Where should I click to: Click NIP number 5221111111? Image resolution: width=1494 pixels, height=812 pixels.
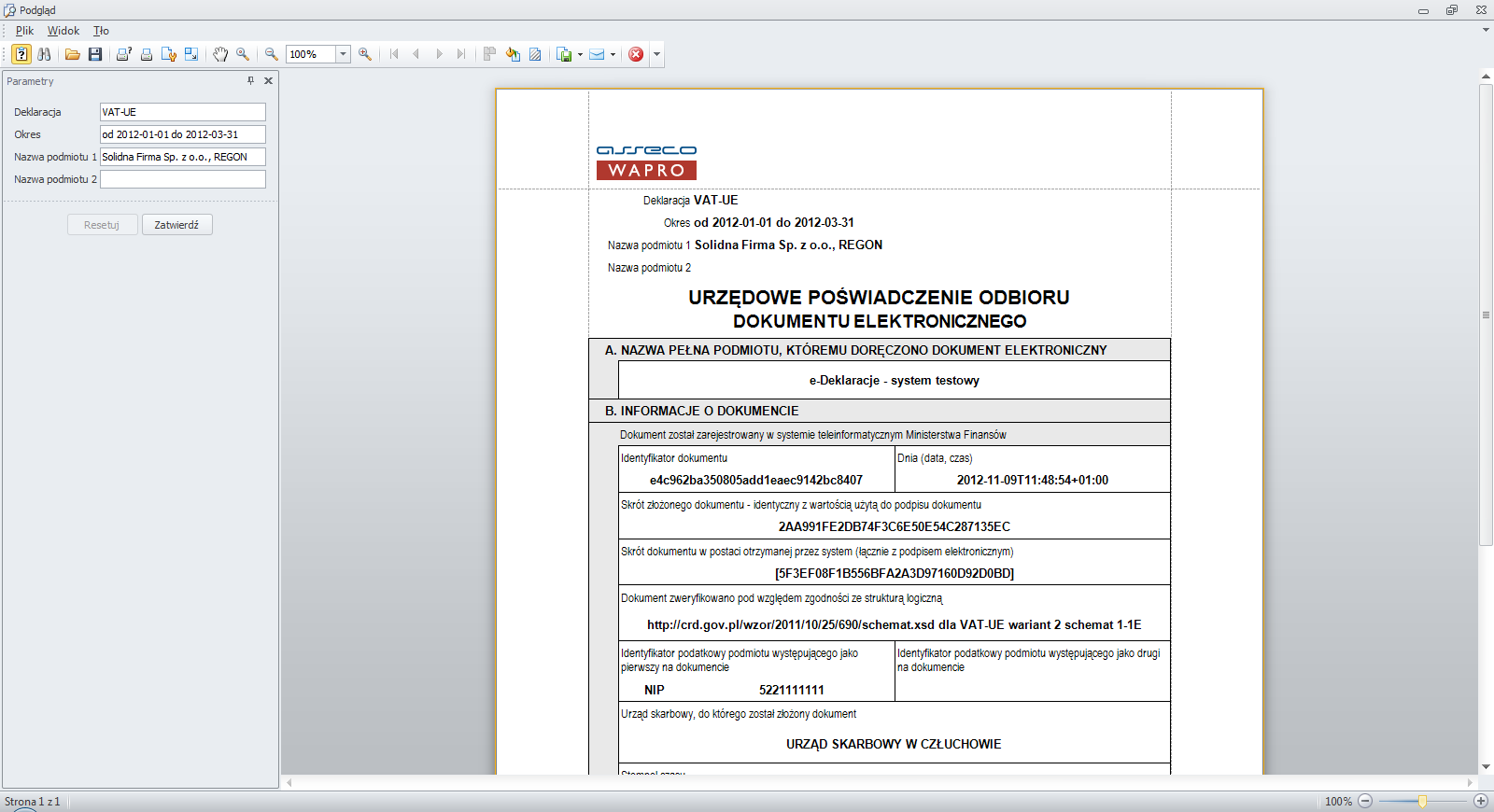pyautogui.click(x=792, y=691)
